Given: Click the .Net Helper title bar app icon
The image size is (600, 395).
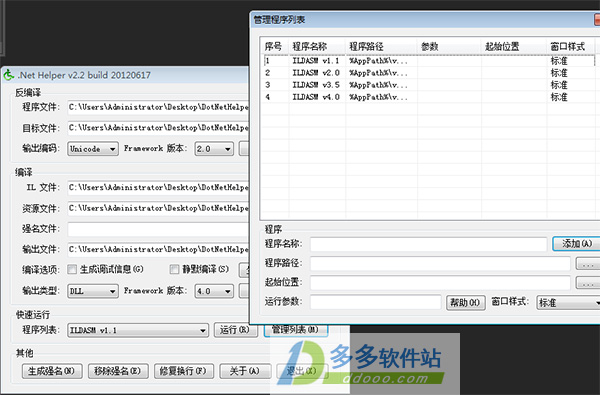Looking at the screenshot, I should 8,75.
